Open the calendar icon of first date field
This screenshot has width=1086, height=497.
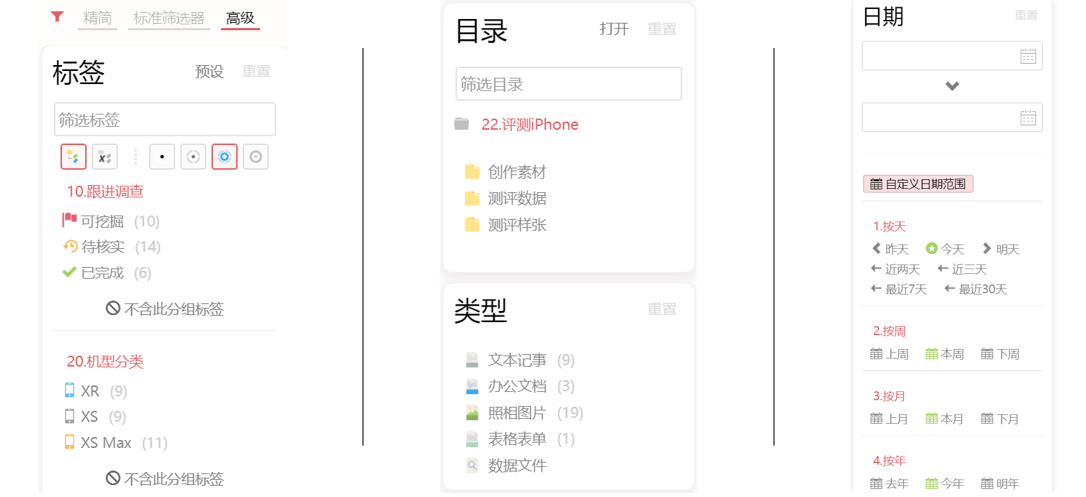(1028, 56)
